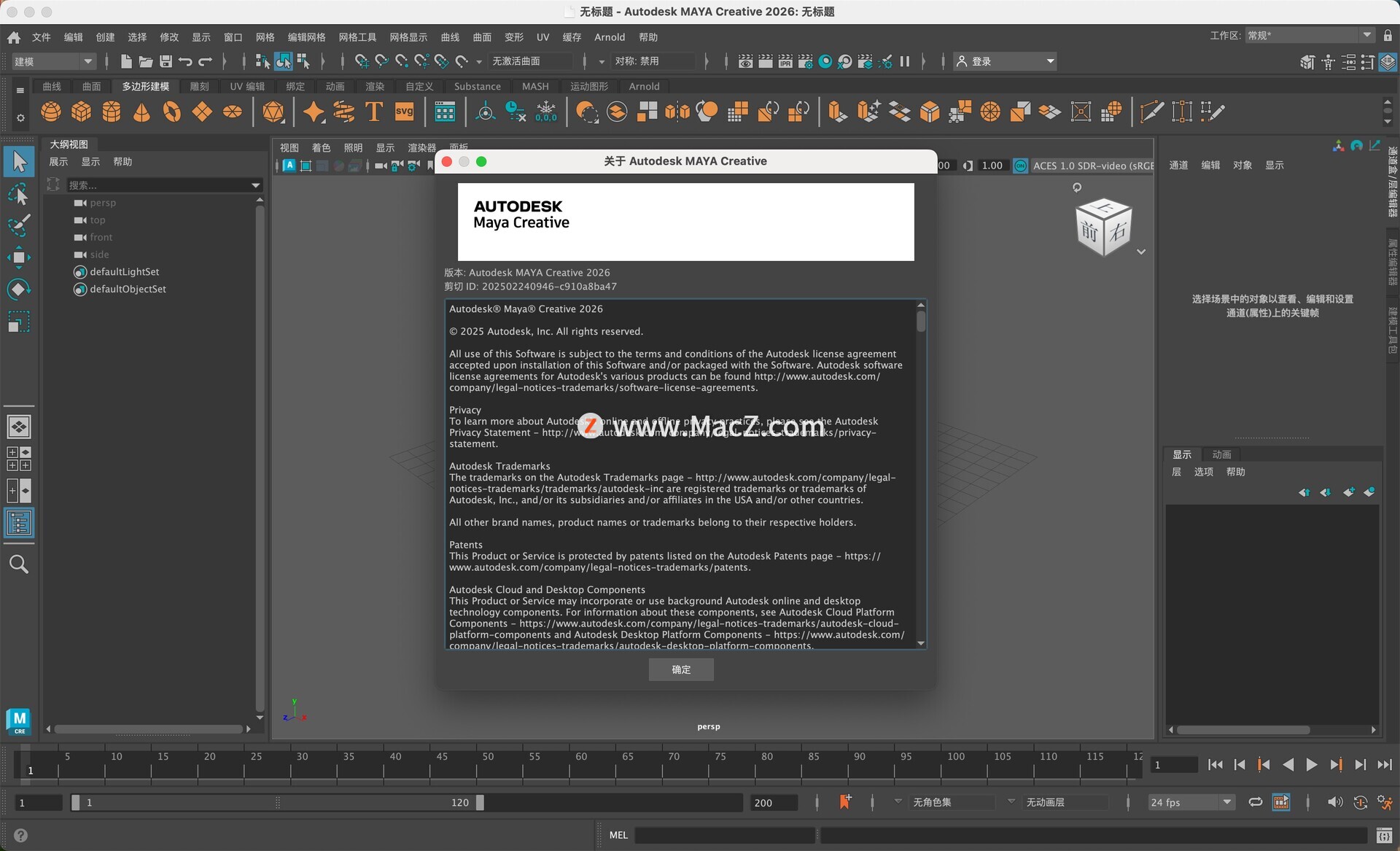Click the polygon Type text tool

374,112
